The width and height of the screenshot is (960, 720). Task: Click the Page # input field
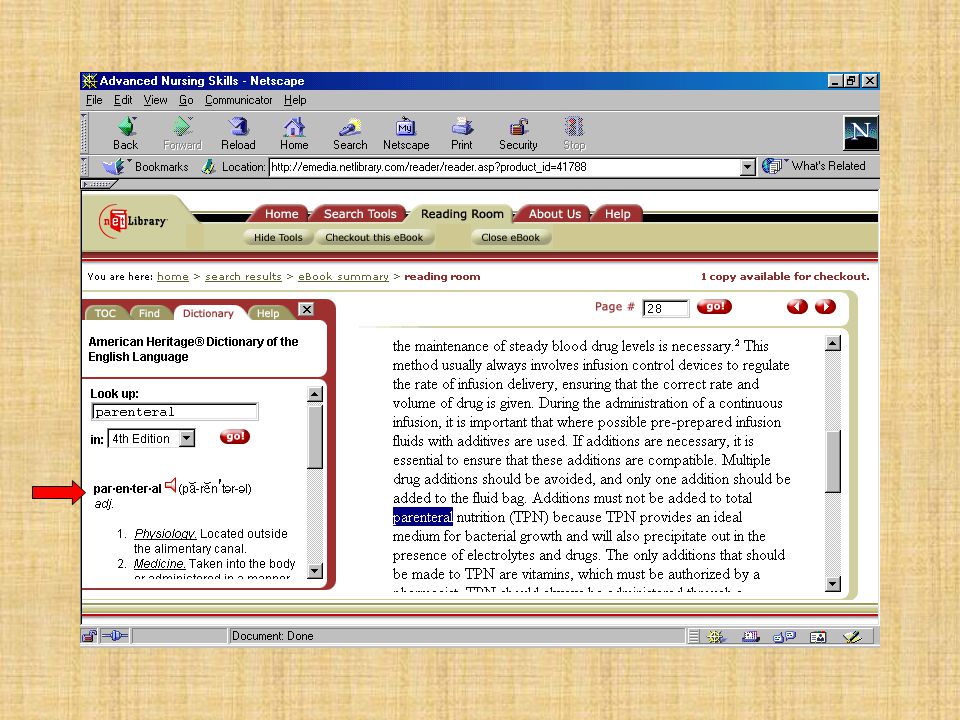click(666, 308)
